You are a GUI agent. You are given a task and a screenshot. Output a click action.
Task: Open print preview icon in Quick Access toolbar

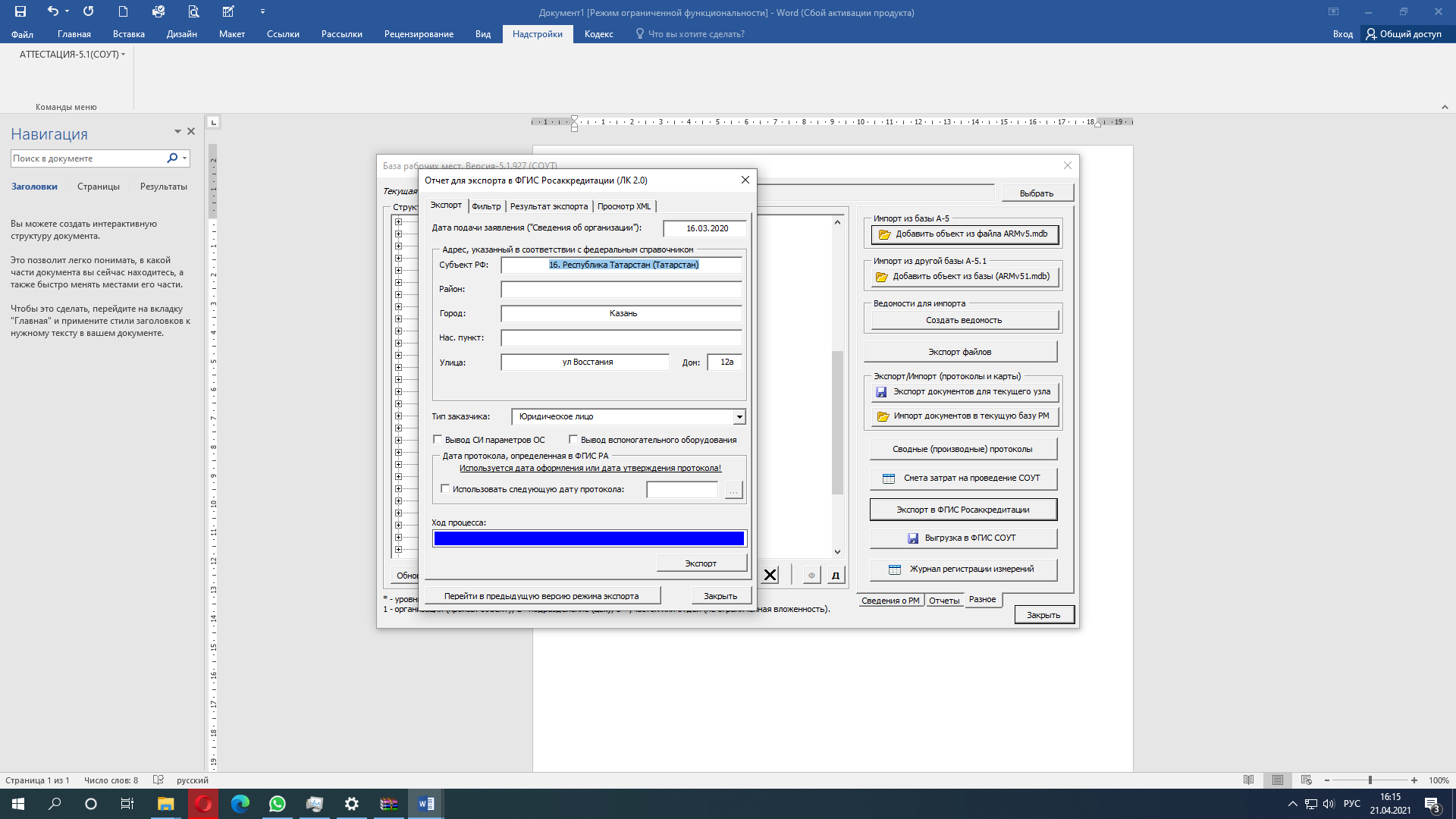(193, 11)
